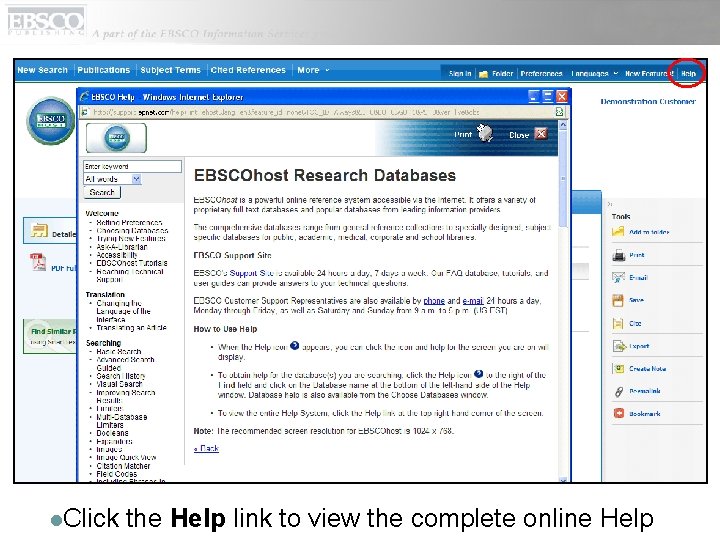Viewport: 720px width, 540px height.
Task: Expand the Languages dropdown
Action: pyautogui.click(x=594, y=73)
